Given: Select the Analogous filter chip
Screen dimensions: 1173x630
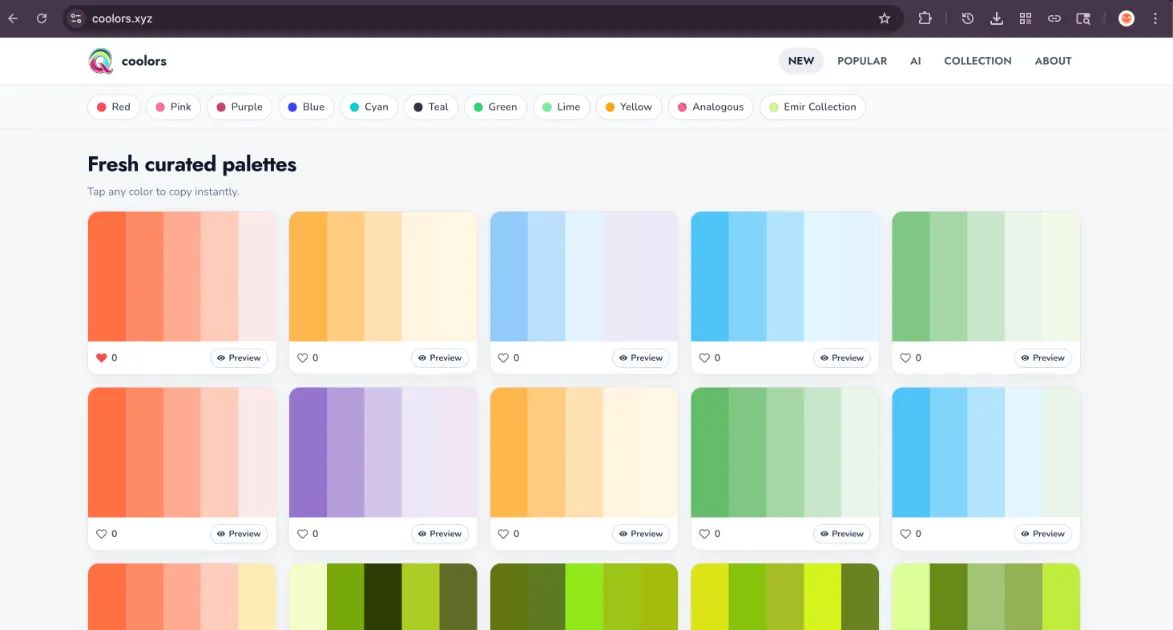Looking at the screenshot, I should [x=711, y=107].
